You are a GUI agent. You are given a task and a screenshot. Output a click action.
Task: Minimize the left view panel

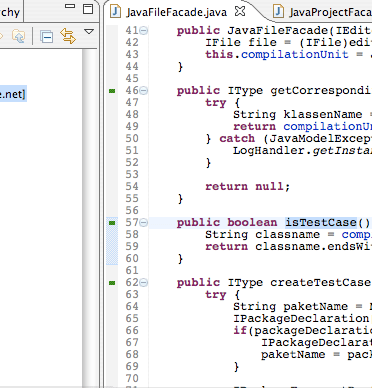pos(70,6)
